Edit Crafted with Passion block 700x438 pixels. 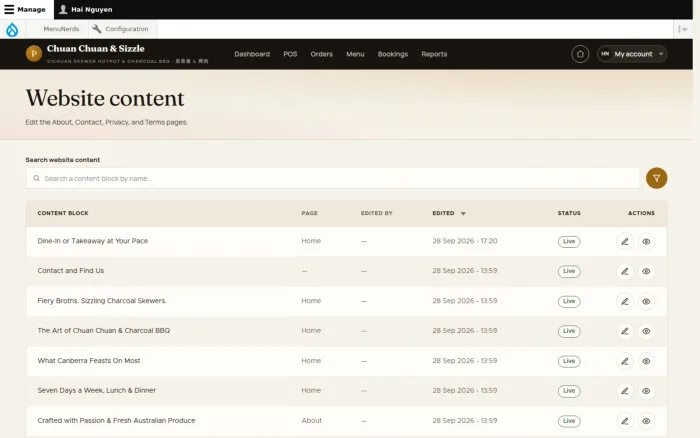tap(625, 421)
